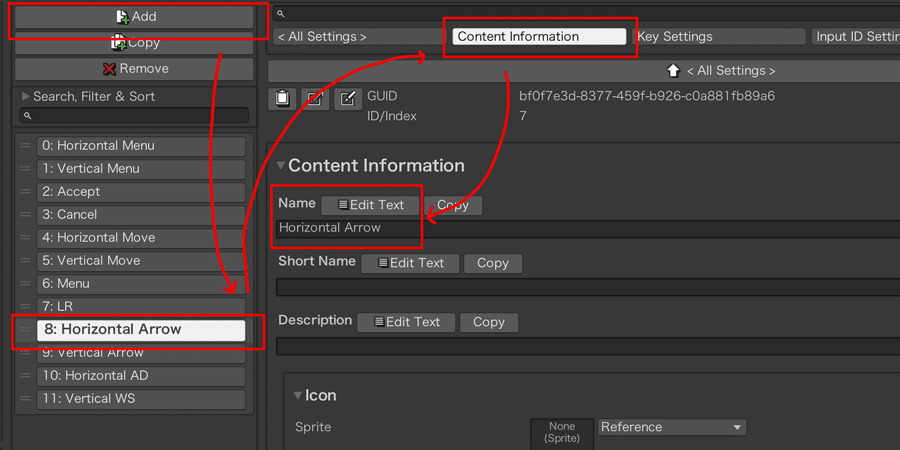This screenshot has height=450, width=900.
Task: Click the up arrow icon on All Settings bar
Action: click(673, 71)
